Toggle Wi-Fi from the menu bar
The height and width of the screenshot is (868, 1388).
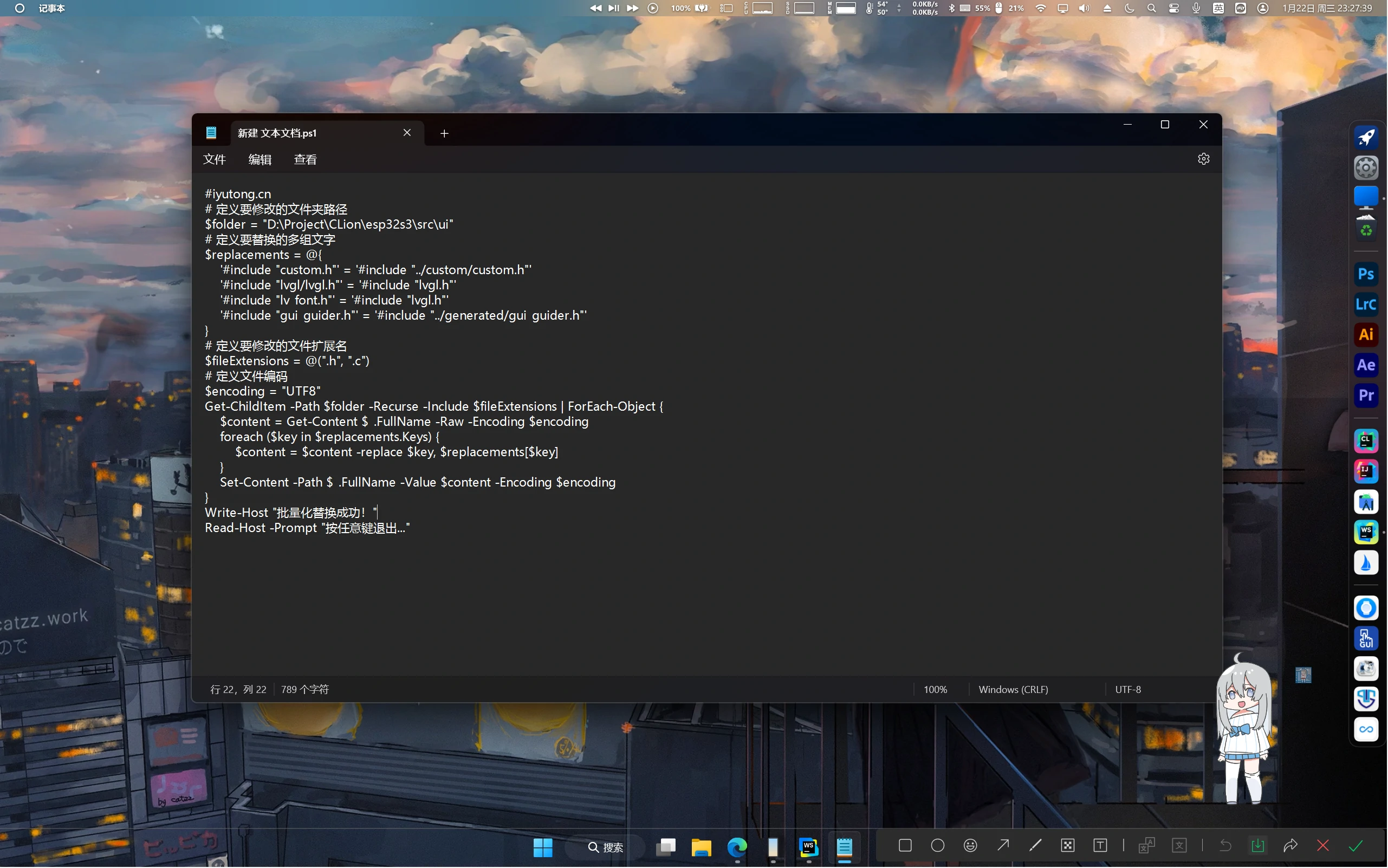coord(1040,8)
